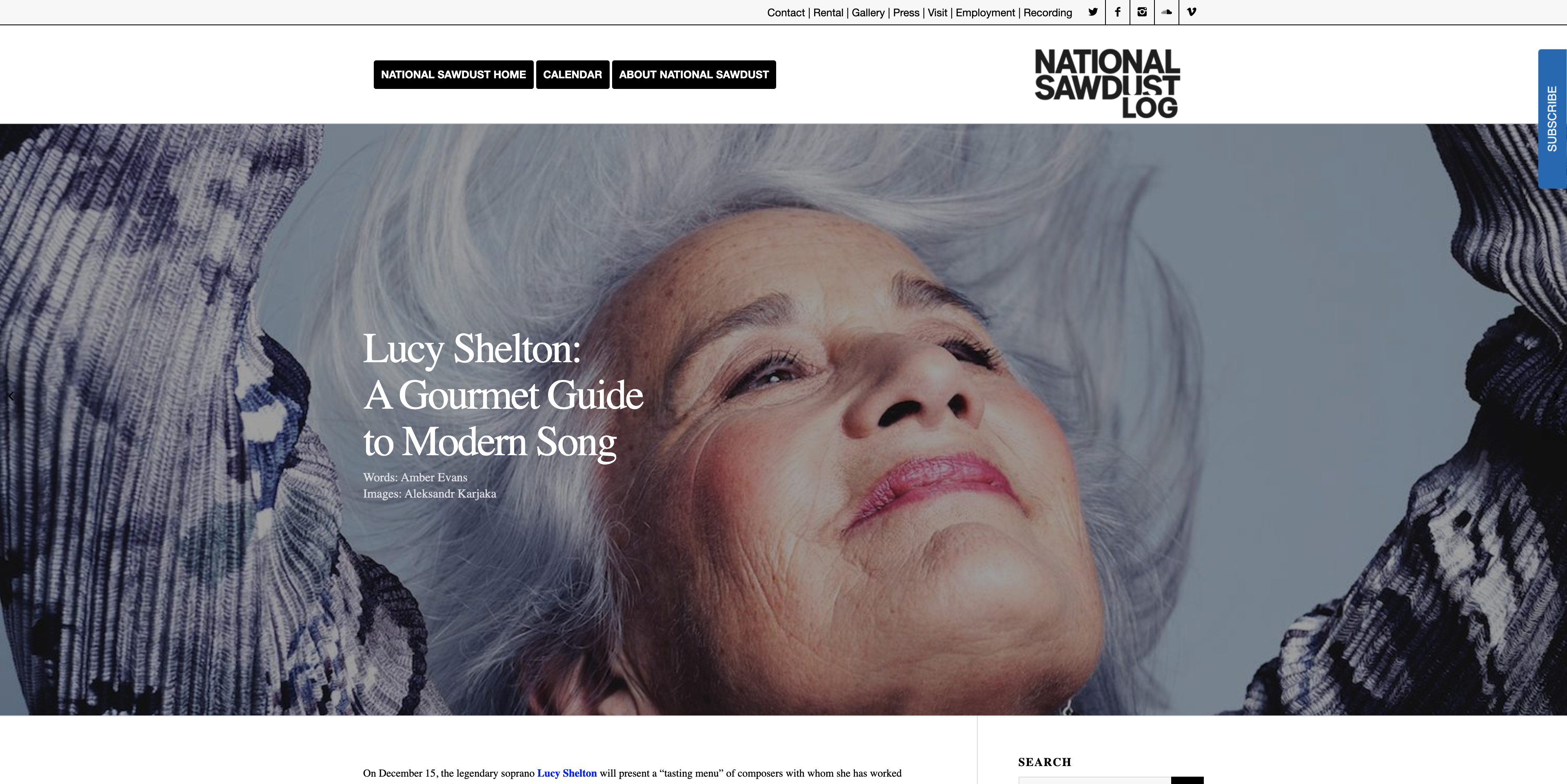The image size is (1567, 784).
Task: Open About National Sawdust menu item
Action: pyautogui.click(x=693, y=74)
